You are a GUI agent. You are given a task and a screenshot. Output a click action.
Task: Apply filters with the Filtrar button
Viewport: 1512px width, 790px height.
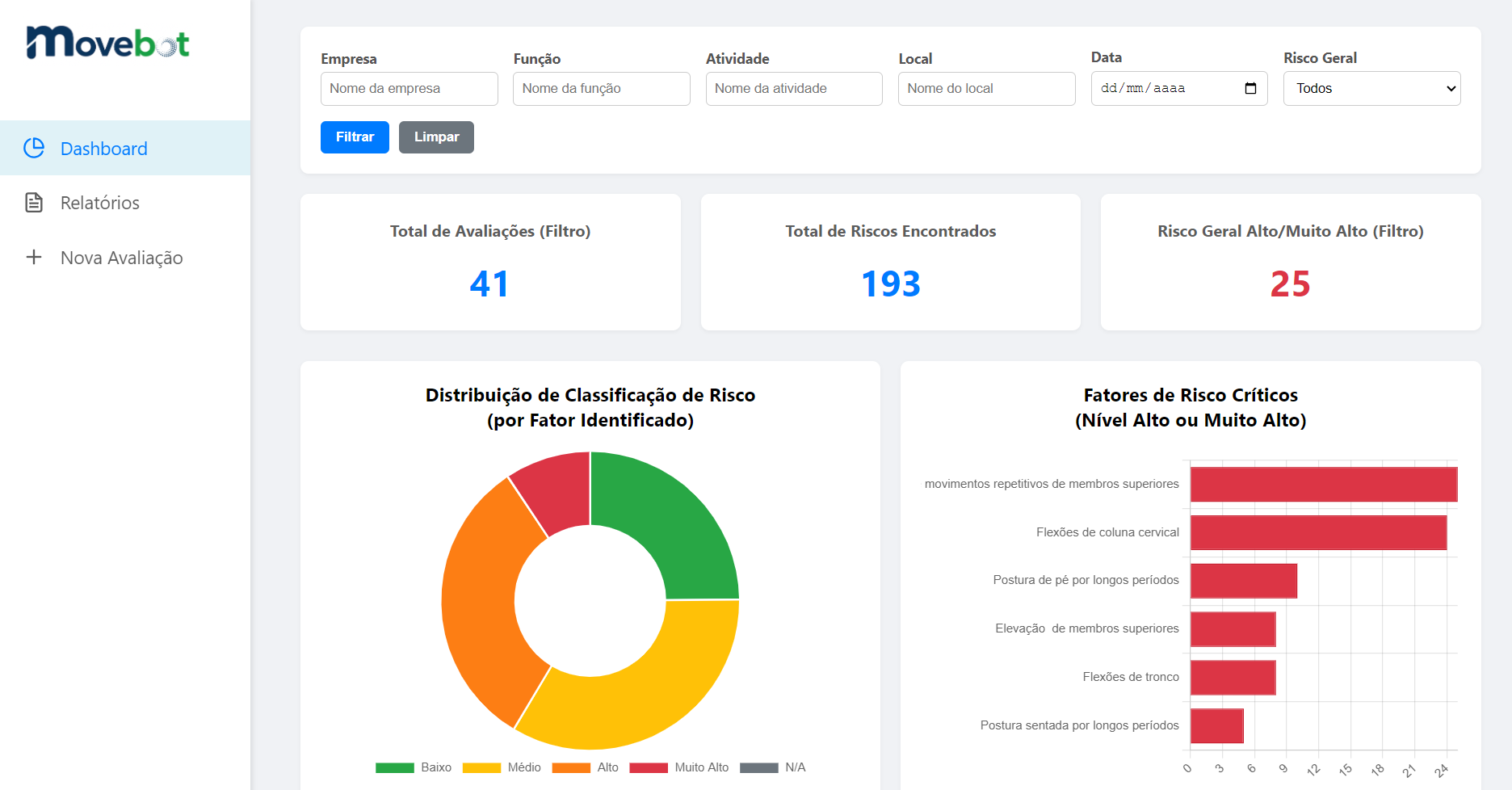[355, 137]
